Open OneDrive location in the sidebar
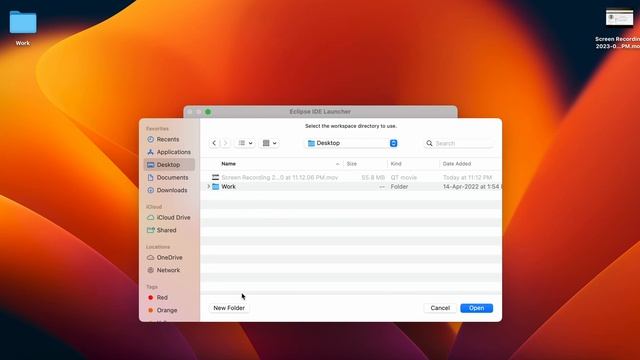640x360 pixels. [169, 258]
